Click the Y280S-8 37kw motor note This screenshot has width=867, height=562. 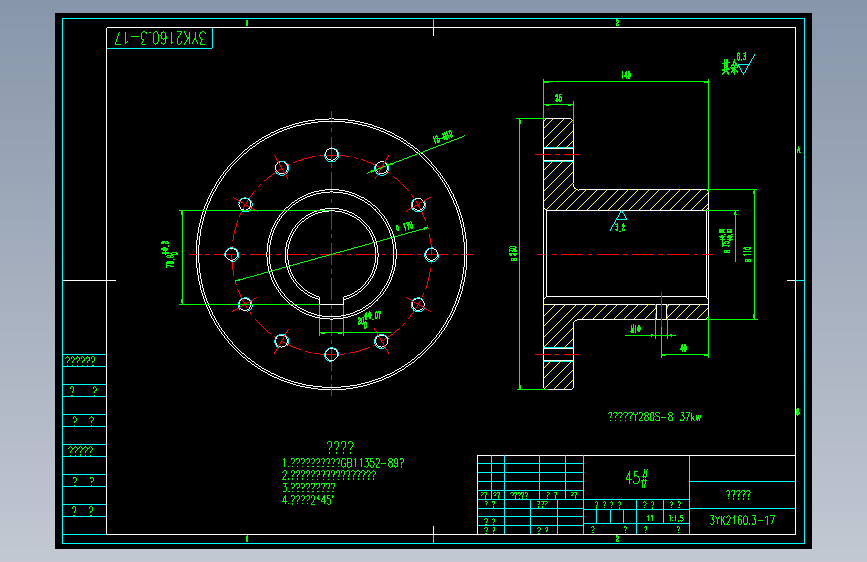(x=654, y=417)
